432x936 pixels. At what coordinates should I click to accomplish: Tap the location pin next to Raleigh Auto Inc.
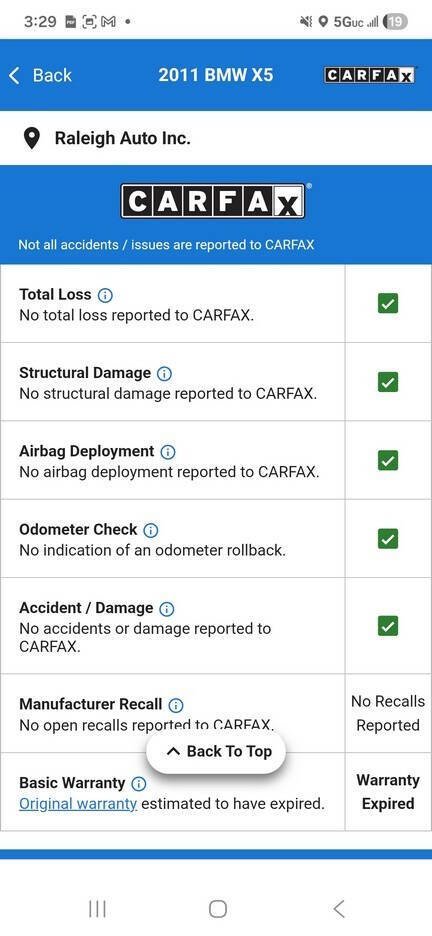pos(32,139)
